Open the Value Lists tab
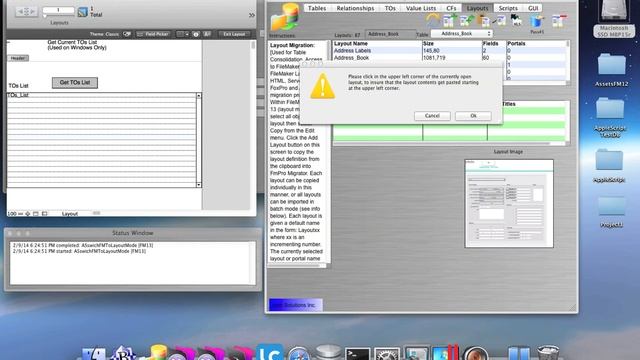This screenshot has height=360, width=640. point(421,8)
